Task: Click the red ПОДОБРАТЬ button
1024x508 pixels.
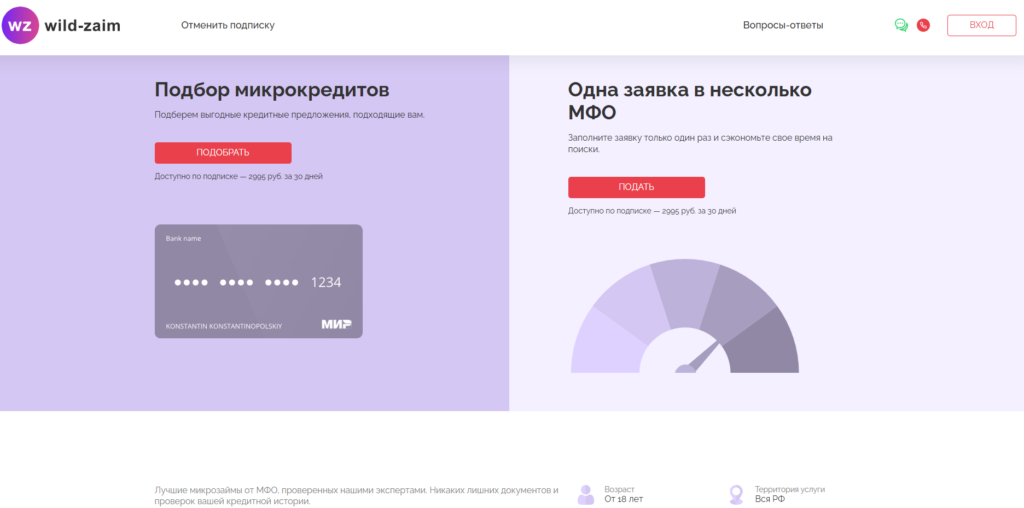Action: tap(223, 153)
